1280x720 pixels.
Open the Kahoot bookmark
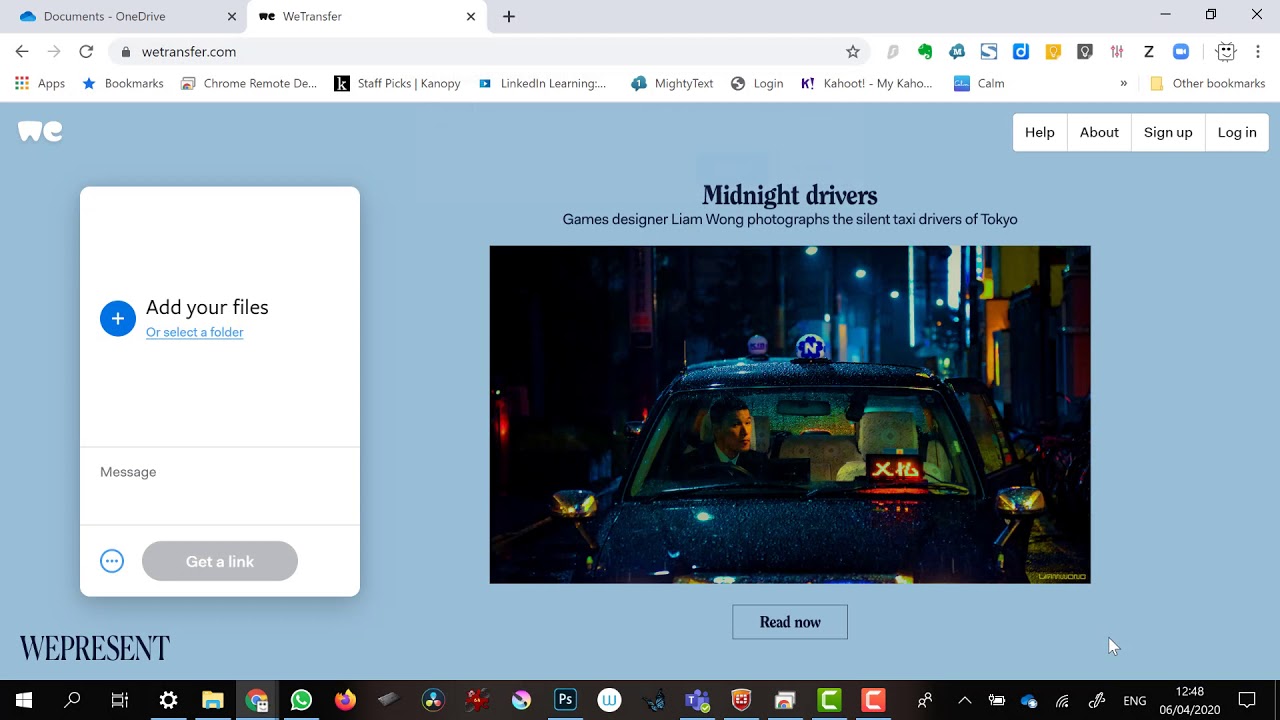pyautogui.click(x=866, y=84)
